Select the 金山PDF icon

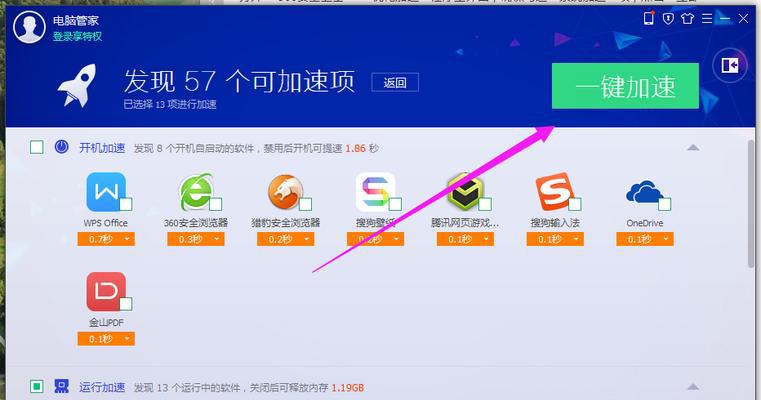click(x=106, y=291)
